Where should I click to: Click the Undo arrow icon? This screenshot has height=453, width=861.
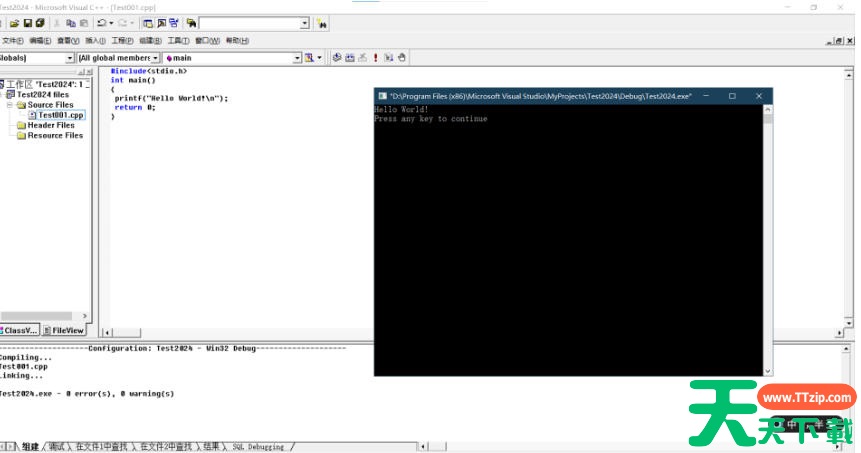pyautogui.click(x=102, y=23)
